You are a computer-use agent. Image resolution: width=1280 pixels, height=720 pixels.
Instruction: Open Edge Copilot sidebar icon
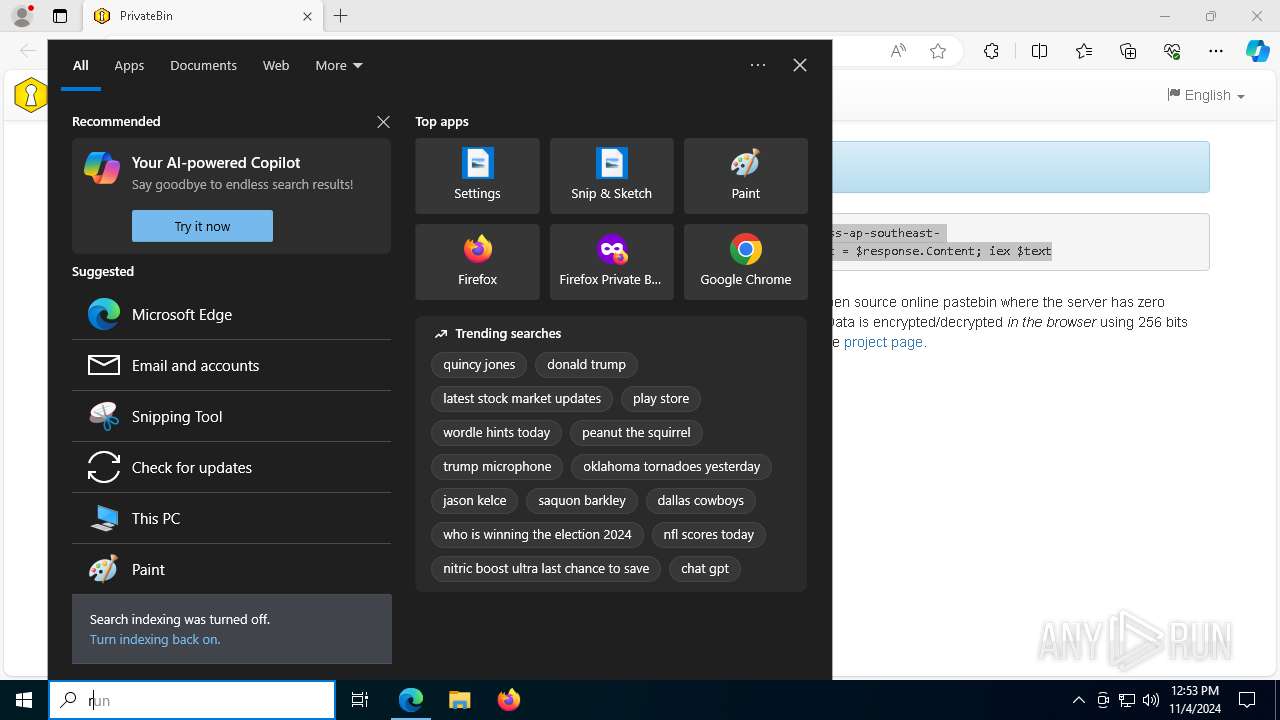(x=1257, y=51)
